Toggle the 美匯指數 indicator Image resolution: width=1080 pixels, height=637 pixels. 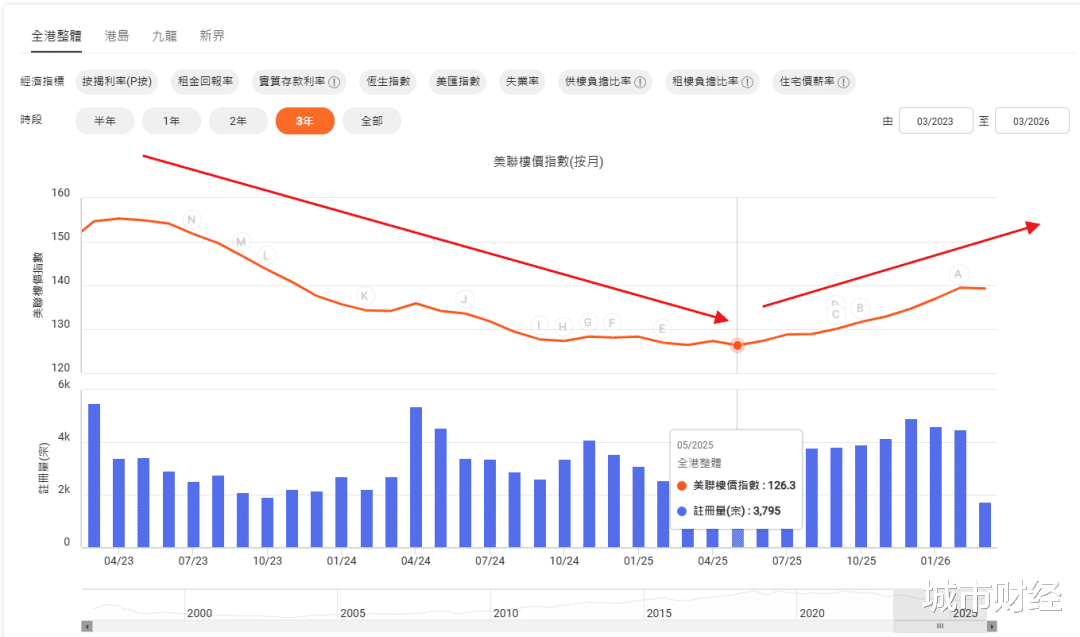click(x=458, y=81)
